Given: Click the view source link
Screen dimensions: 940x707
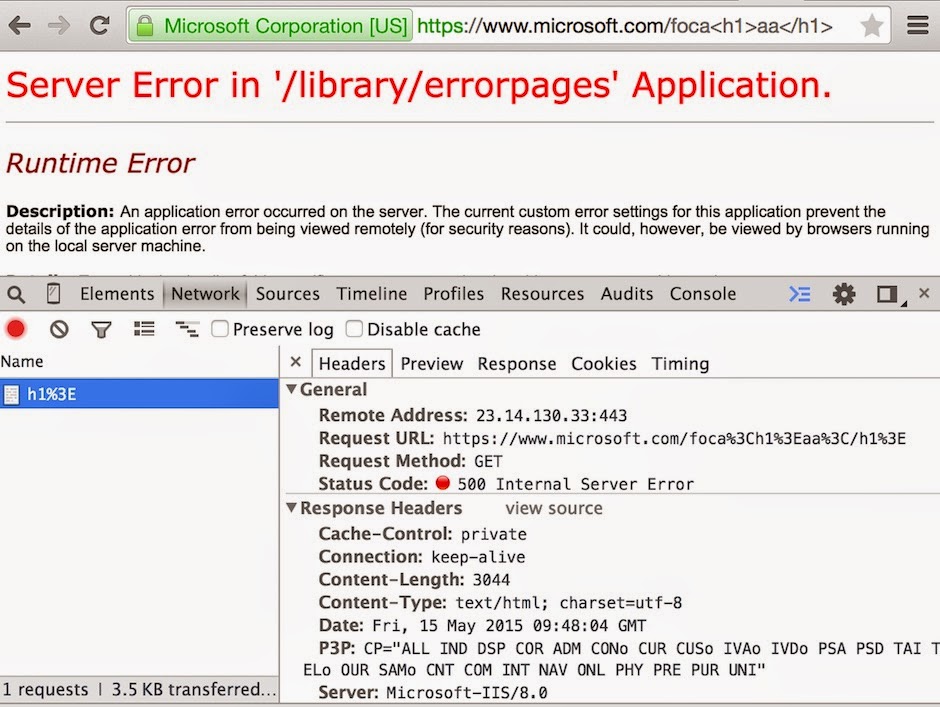Looking at the screenshot, I should point(554,508).
